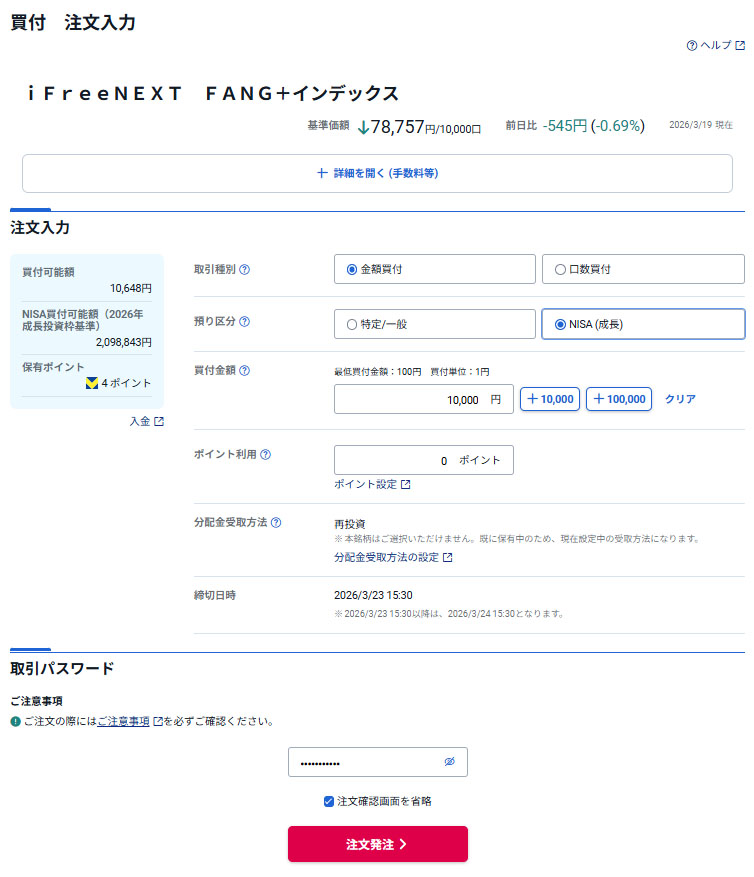Click the help icon next to 取引種別

coord(245,269)
